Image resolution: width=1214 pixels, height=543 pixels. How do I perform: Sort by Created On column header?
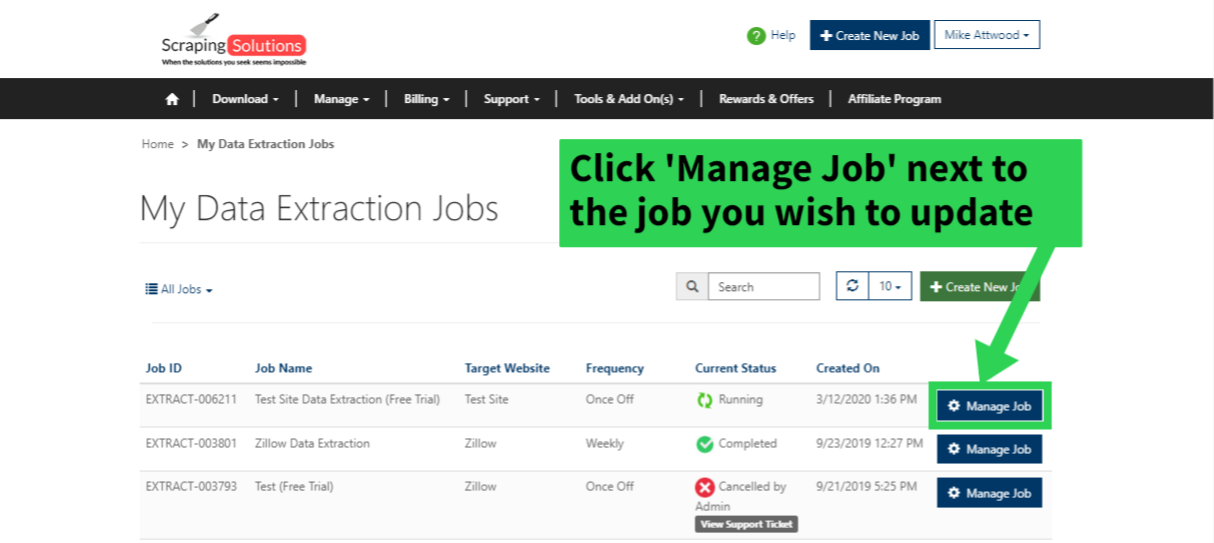coord(848,368)
